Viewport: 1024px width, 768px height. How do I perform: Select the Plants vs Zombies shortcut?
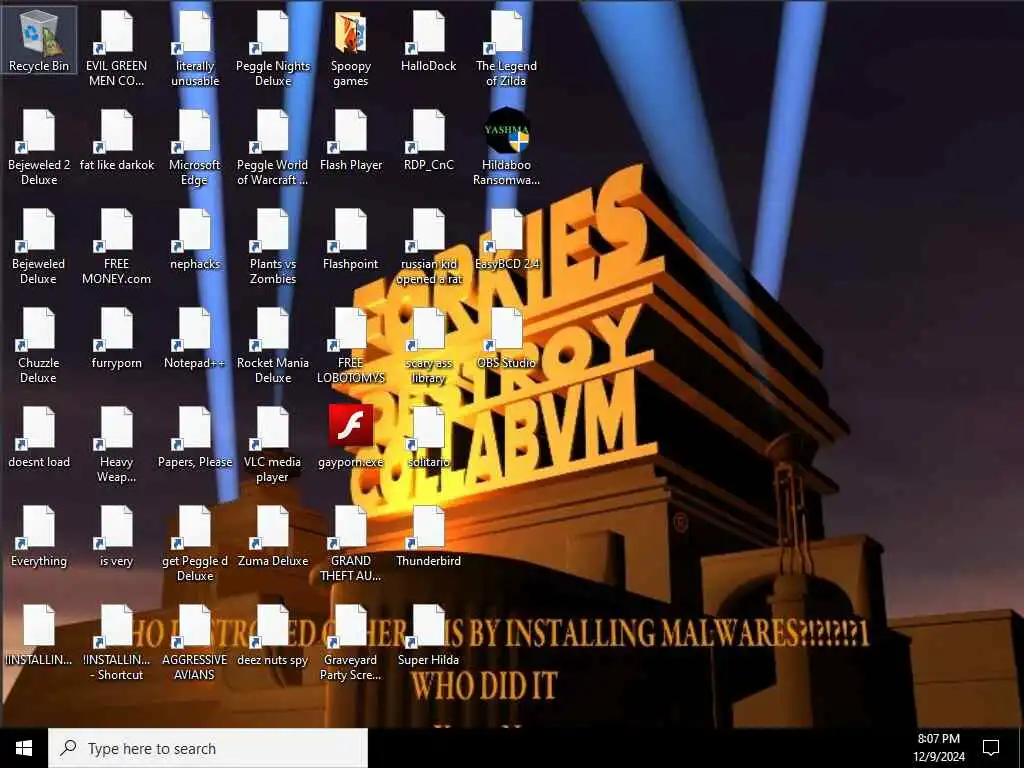pyautogui.click(x=272, y=246)
